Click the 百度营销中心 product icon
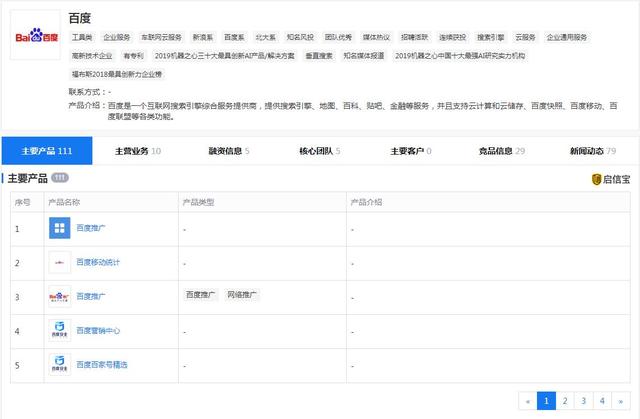Image resolution: width=640 pixels, height=419 pixels. click(x=59, y=330)
